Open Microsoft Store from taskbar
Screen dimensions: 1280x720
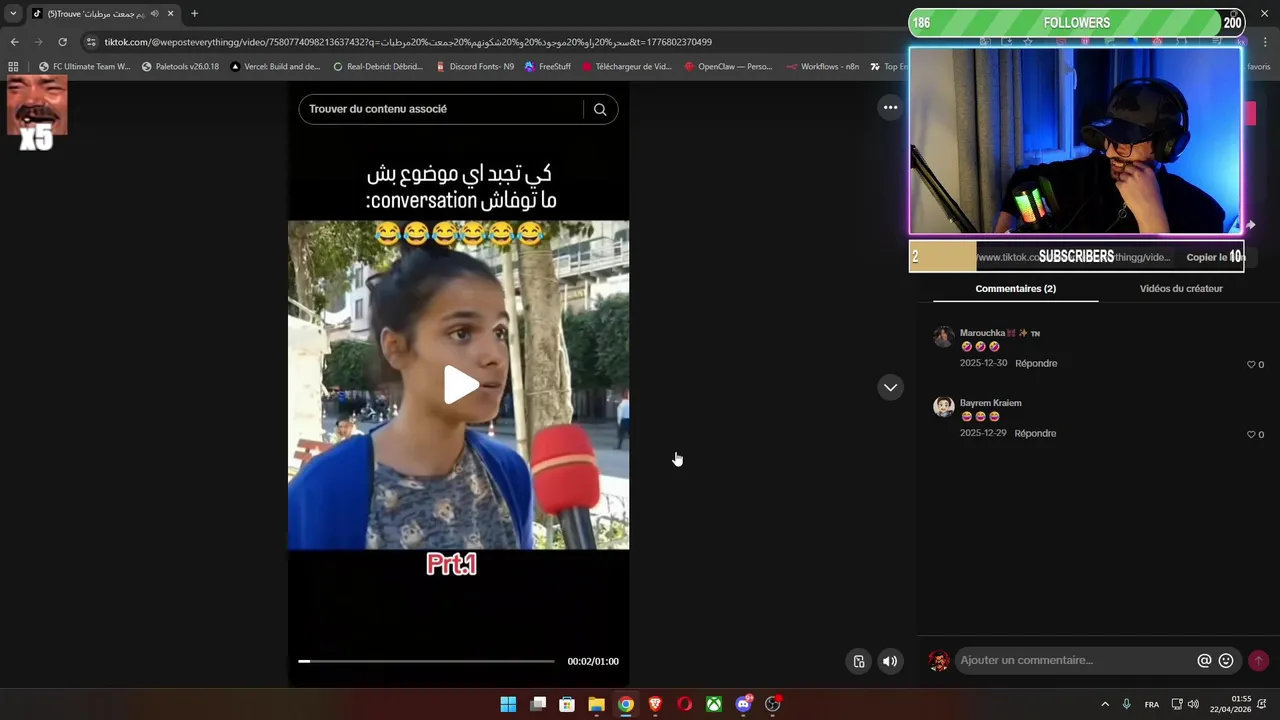click(567, 704)
